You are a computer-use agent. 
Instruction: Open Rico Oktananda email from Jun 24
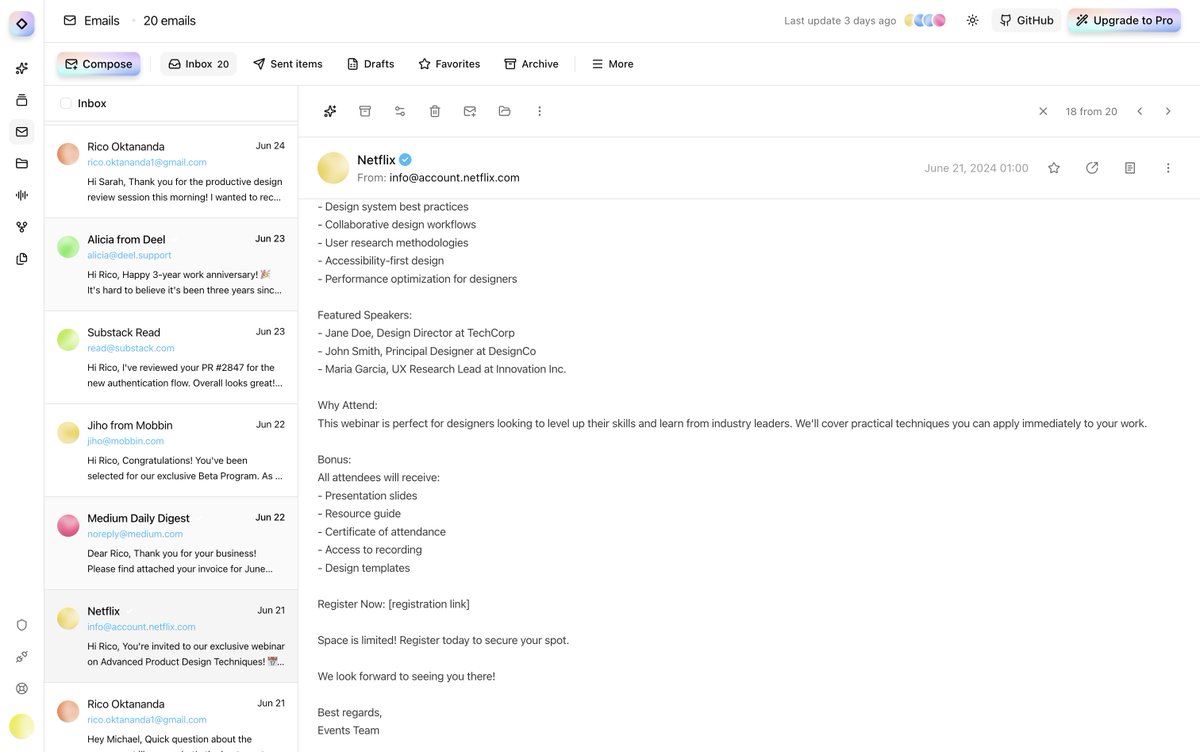171,171
